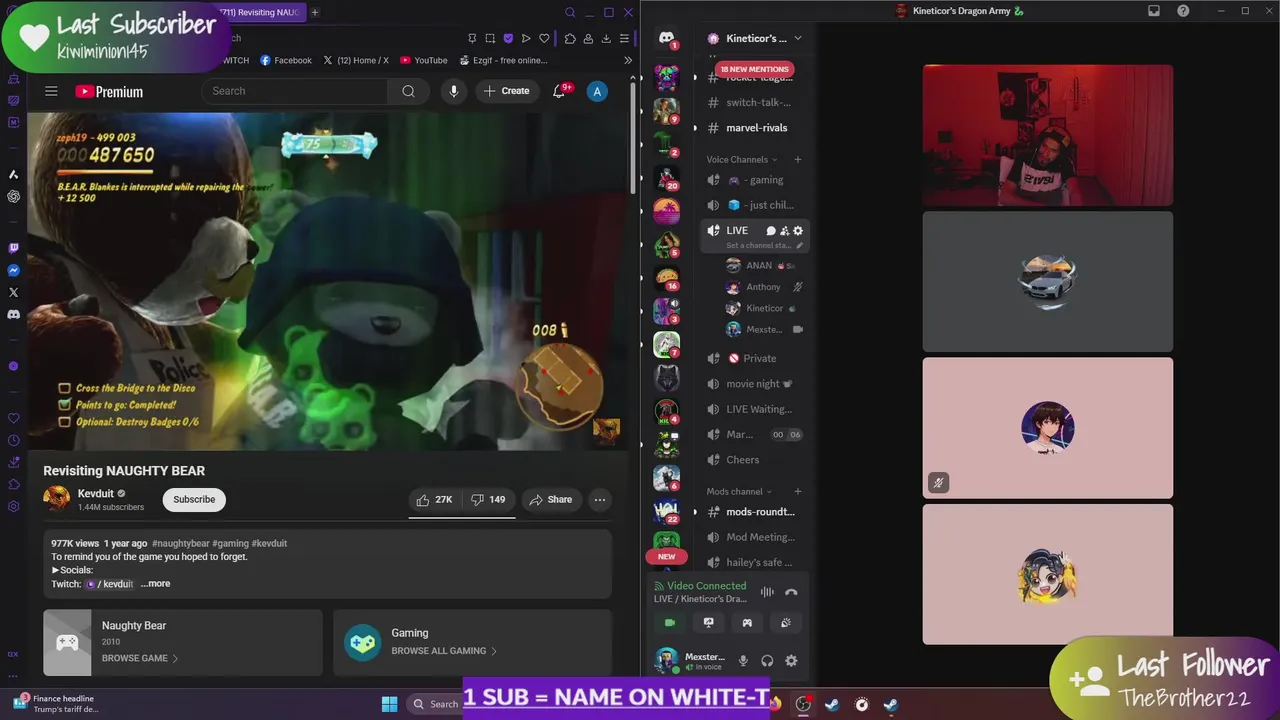
Task: Open the YouTube guide hamburger menu
Action: [x=51, y=91]
